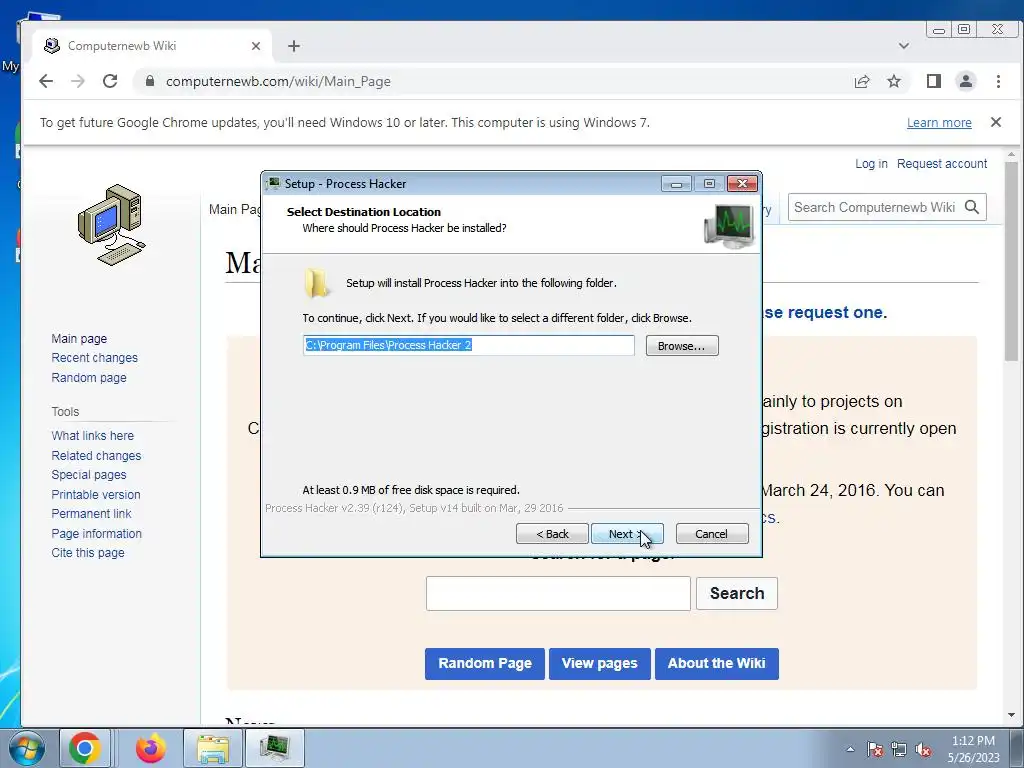Open the Request account link
1024x768 pixels.
[942, 164]
